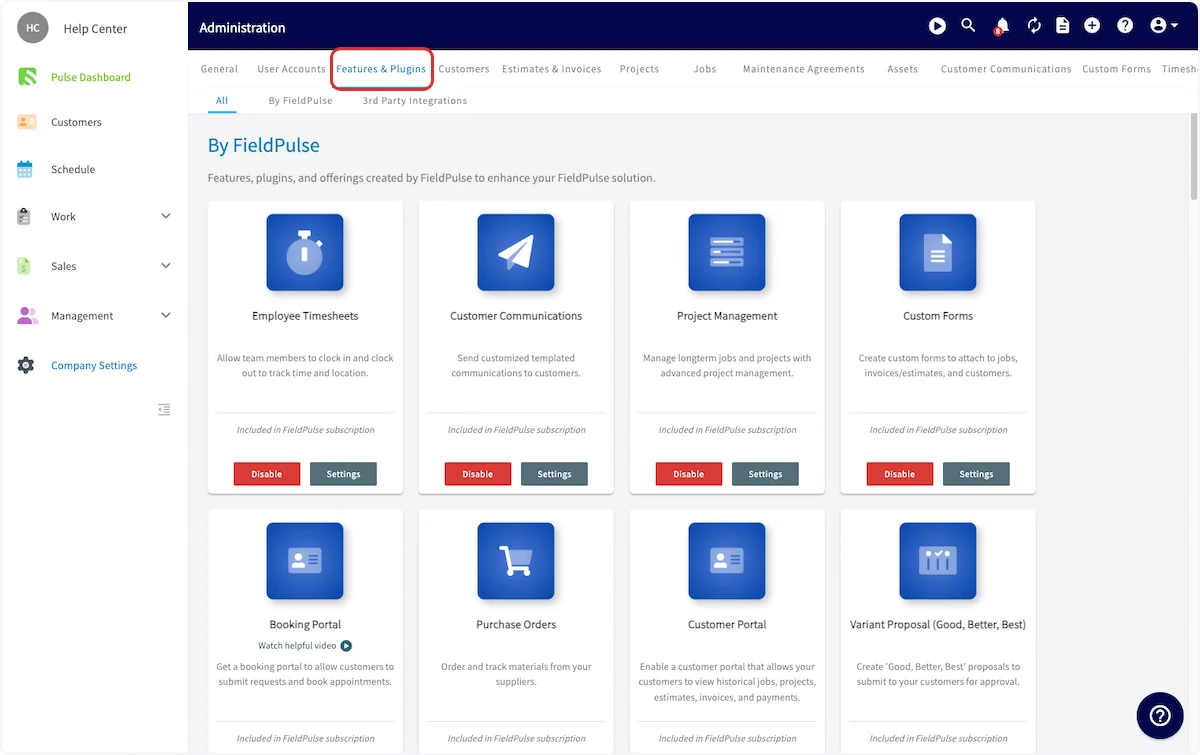Open the User Accounts tab
The image size is (1200, 755).
[x=291, y=69]
